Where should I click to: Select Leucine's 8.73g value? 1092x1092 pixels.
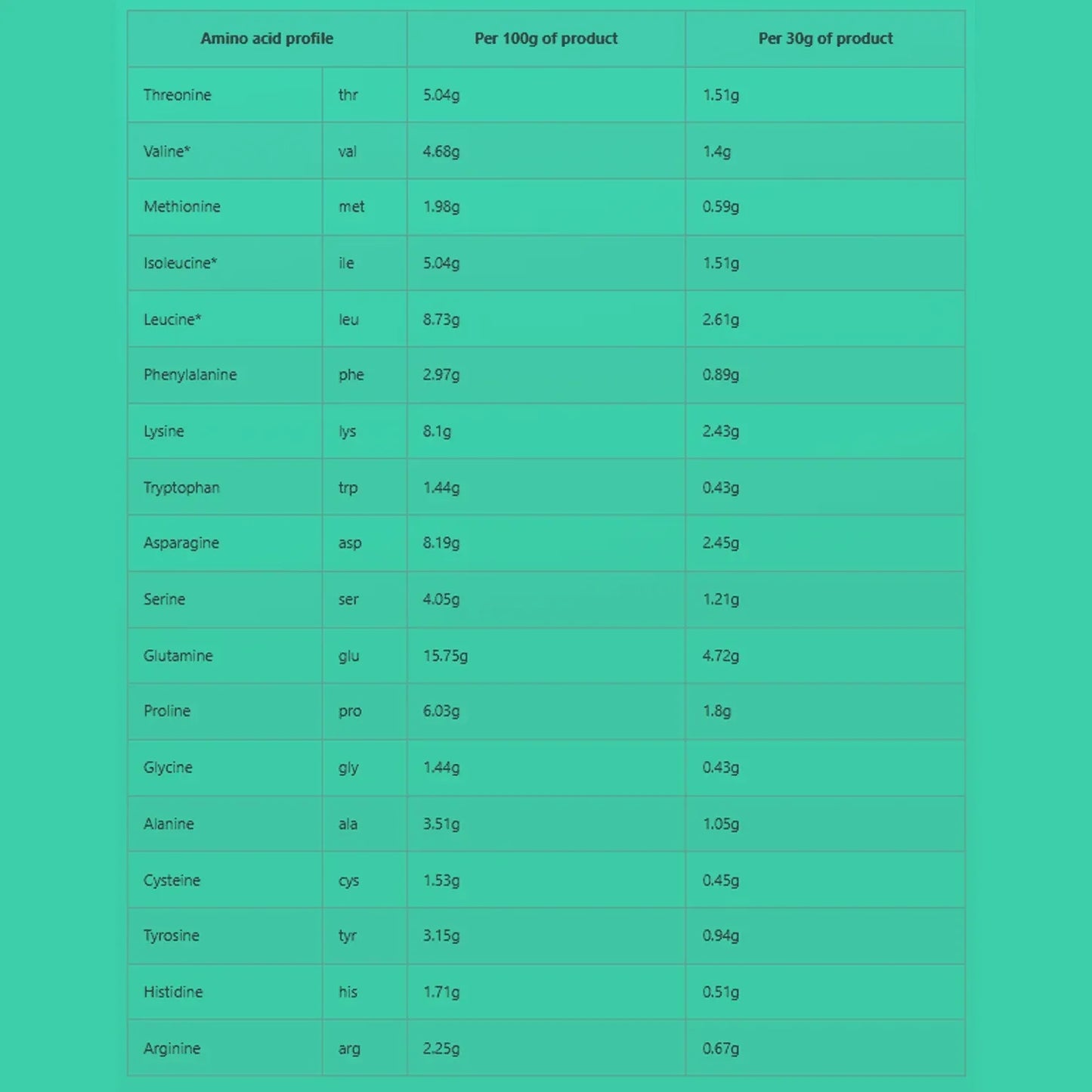coord(441,319)
